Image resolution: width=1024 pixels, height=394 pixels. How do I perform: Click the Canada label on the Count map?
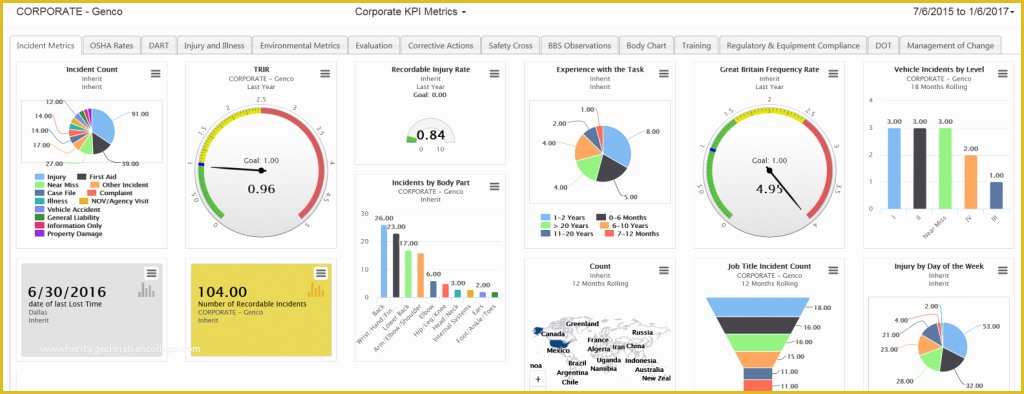point(552,334)
